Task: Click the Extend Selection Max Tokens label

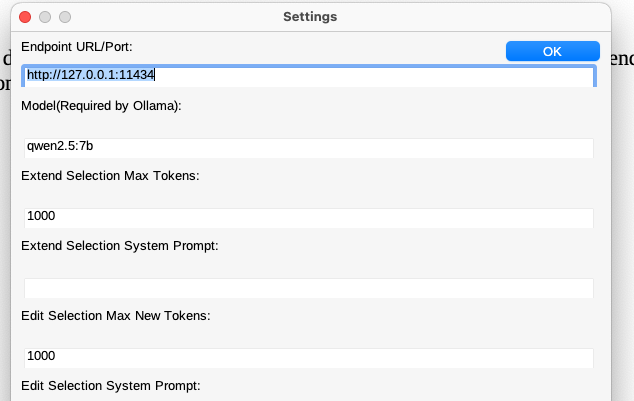Action: (110, 176)
